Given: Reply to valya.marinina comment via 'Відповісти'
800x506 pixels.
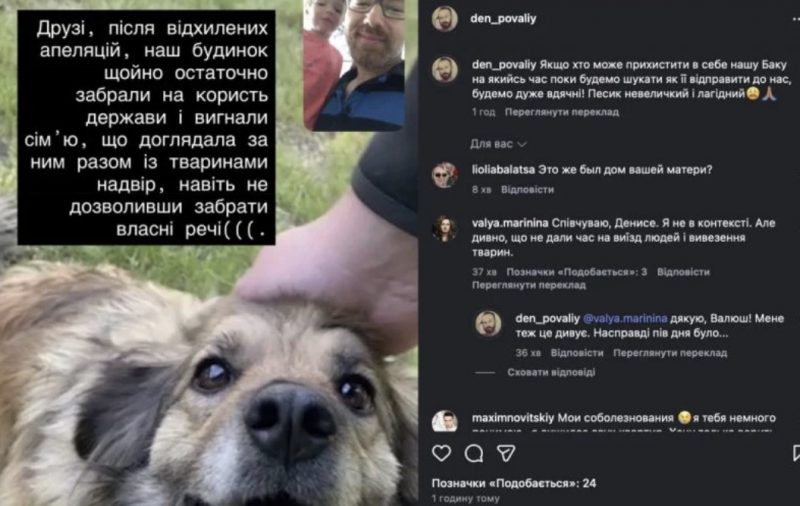Looking at the screenshot, I should tap(683, 272).
